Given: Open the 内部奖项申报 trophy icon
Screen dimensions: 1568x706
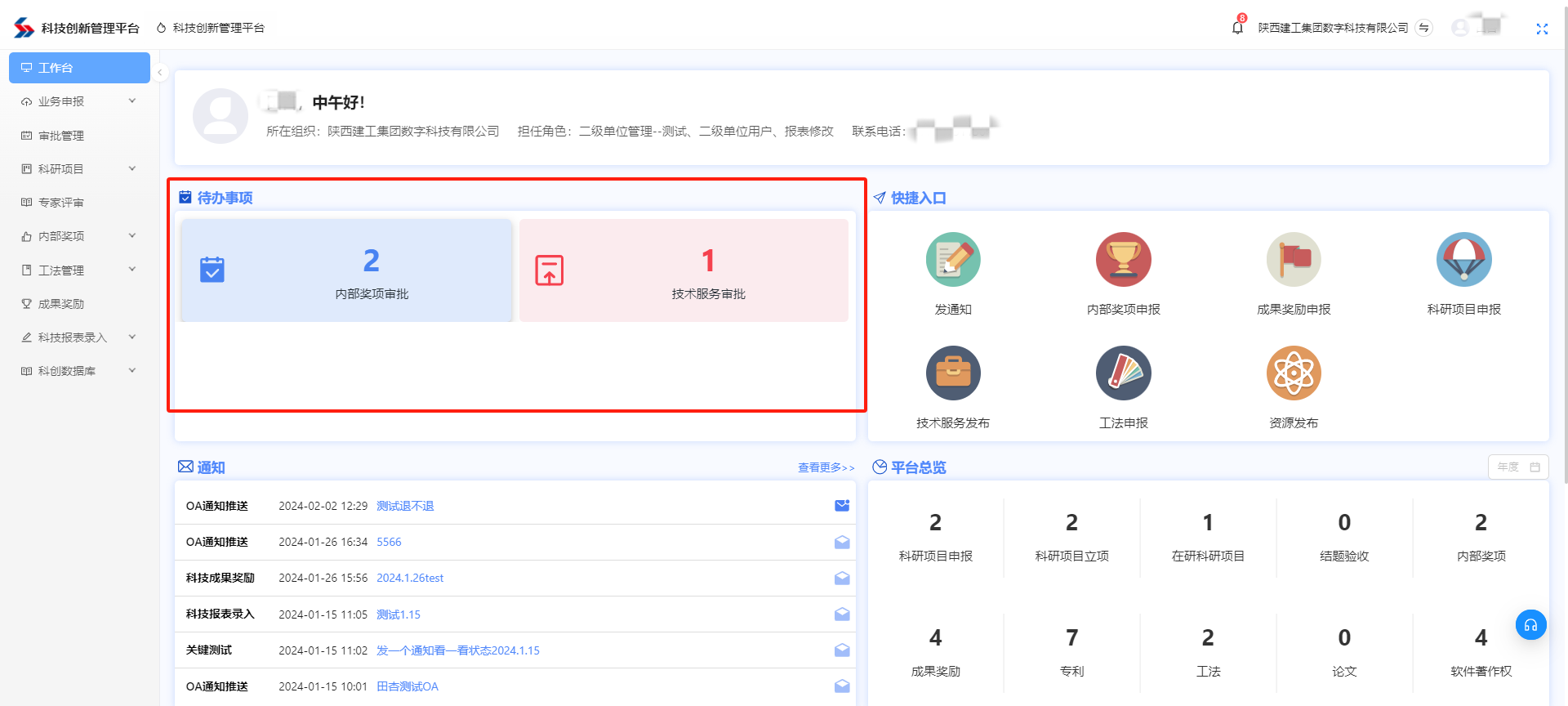Looking at the screenshot, I should (1123, 260).
